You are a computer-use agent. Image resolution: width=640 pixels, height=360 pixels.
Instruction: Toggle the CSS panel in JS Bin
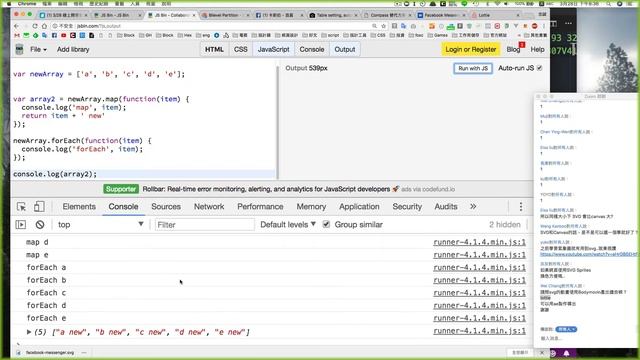click(x=240, y=49)
